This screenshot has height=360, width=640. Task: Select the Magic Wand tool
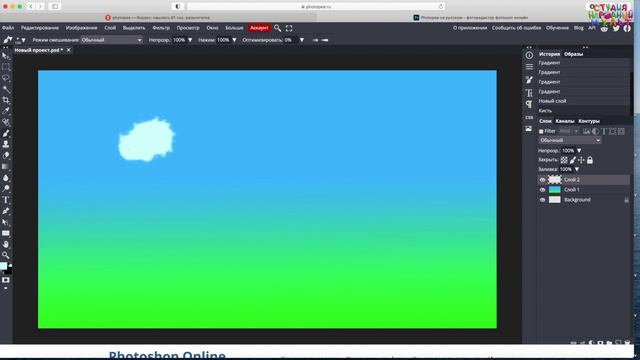pyautogui.click(x=6, y=89)
